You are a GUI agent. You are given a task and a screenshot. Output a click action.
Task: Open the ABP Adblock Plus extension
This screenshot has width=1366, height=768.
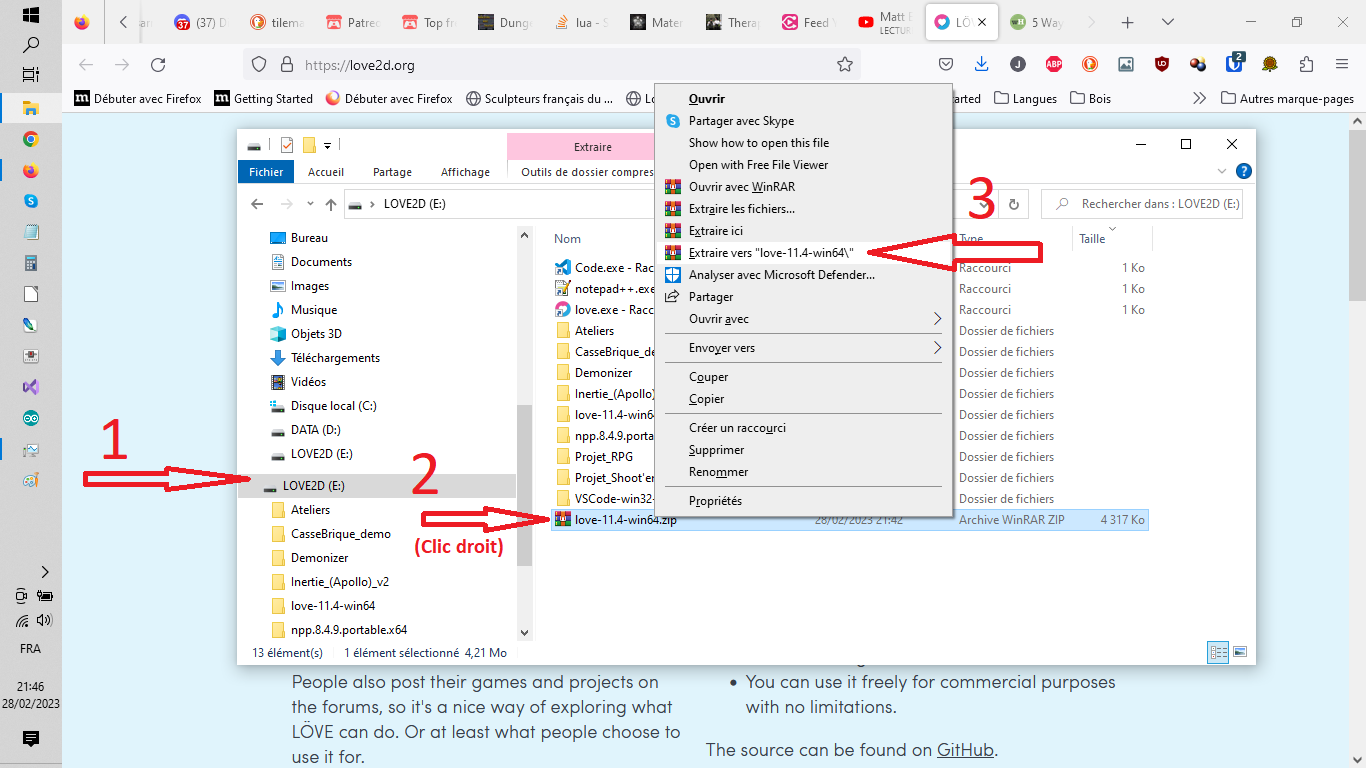tap(1054, 64)
